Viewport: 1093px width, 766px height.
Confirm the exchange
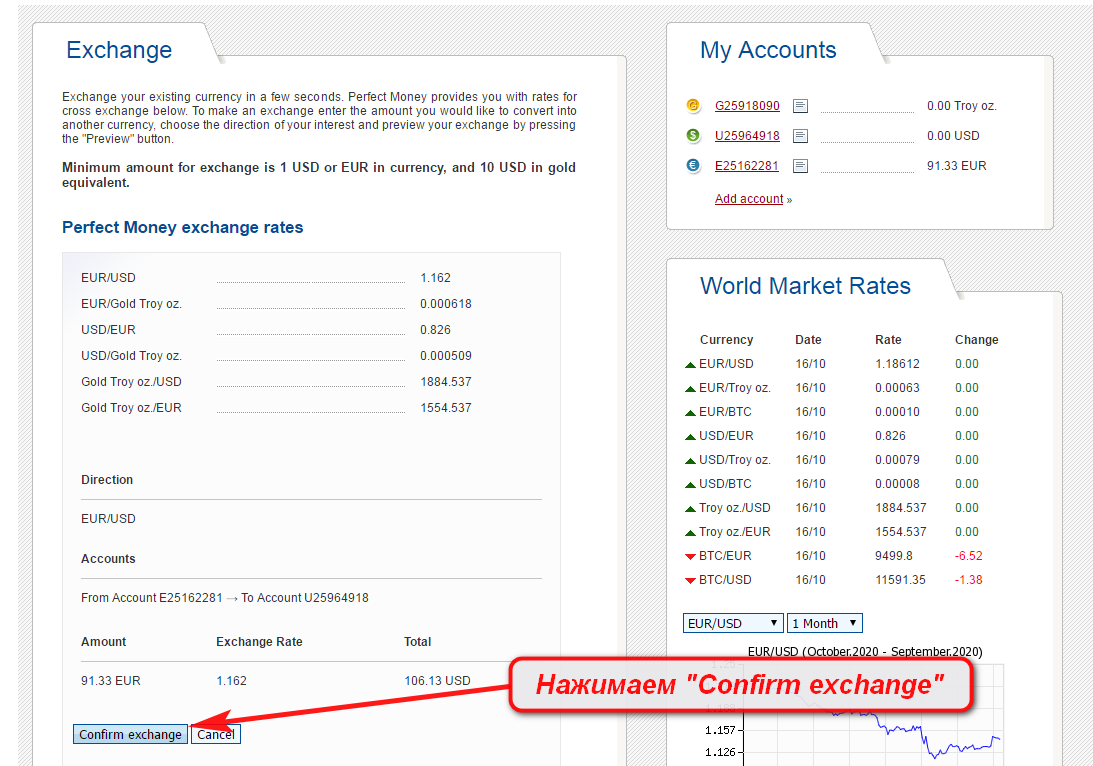point(130,734)
